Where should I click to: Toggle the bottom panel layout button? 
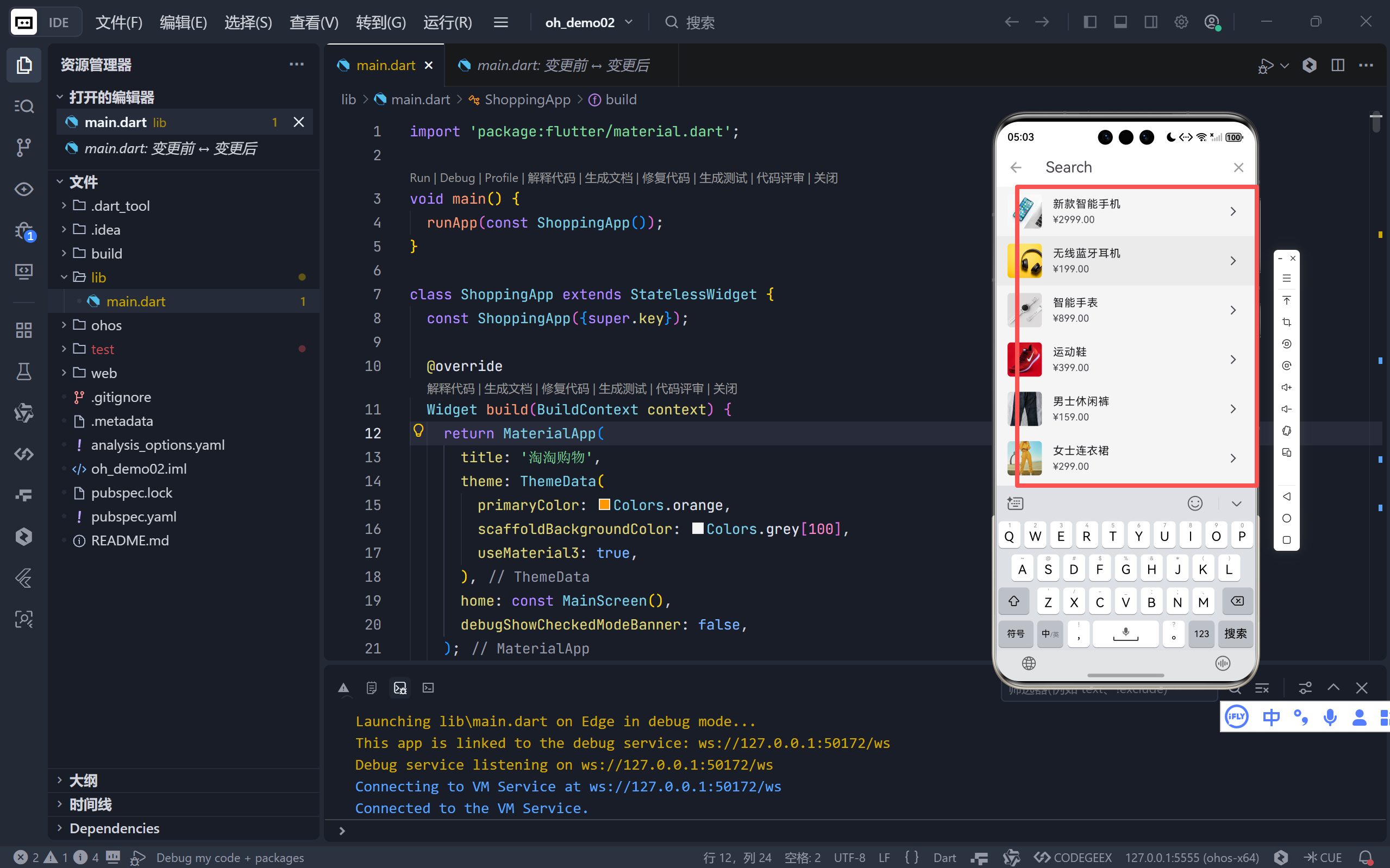point(1120,22)
